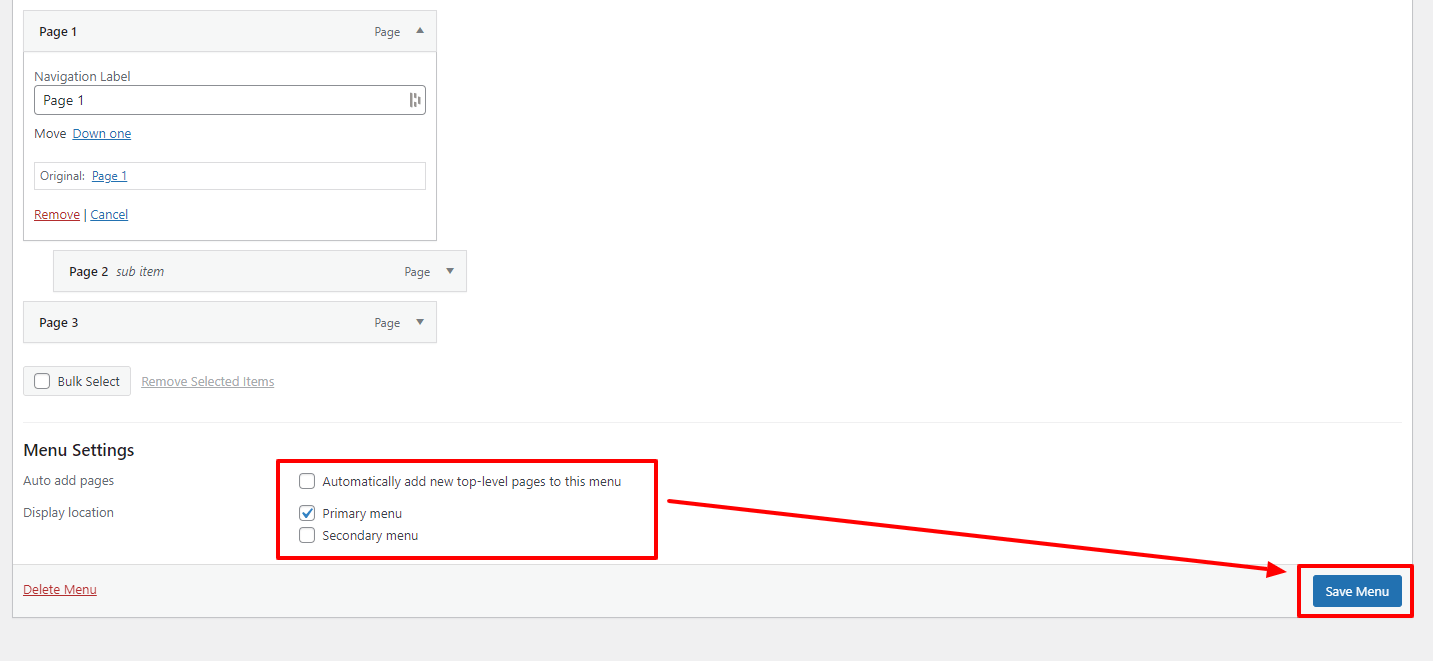Click Remove Selected Items
Viewport: 1433px width, 661px height.
tap(207, 380)
